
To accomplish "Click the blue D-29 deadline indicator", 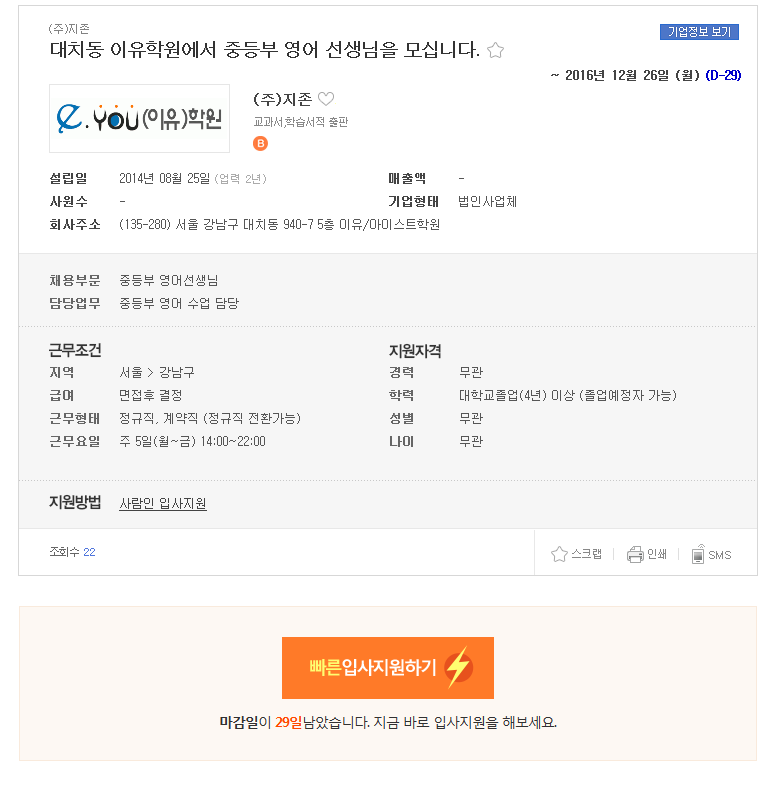I will click(x=723, y=75).
